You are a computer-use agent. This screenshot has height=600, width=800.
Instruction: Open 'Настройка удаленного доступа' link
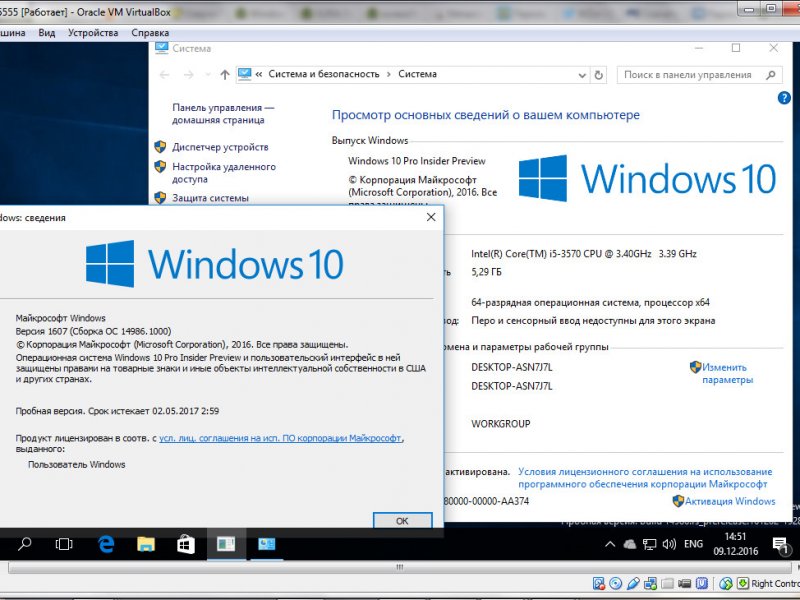tap(223, 172)
